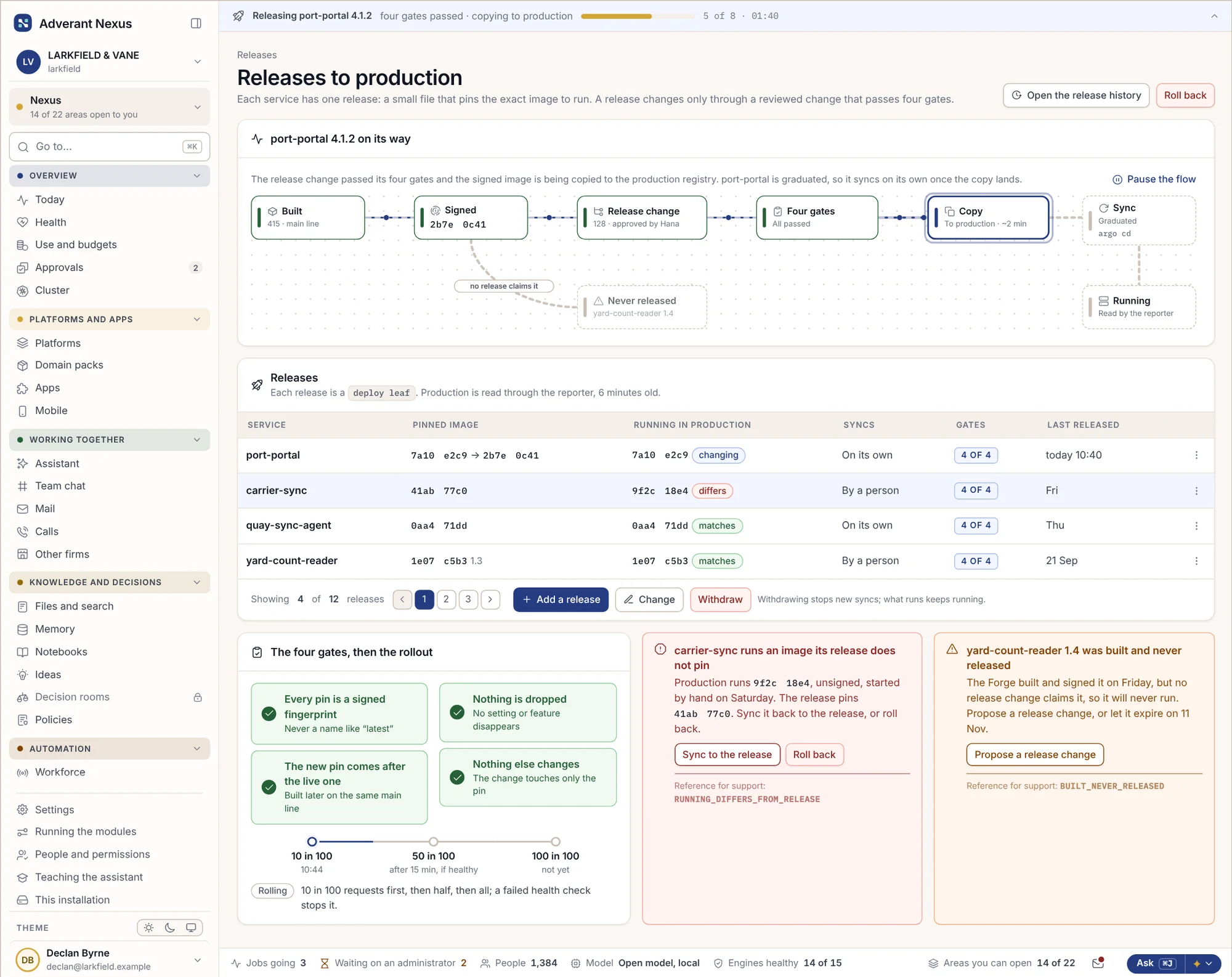Sync carrier-sync to the release
This screenshot has width=1232, height=977.
pos(727,755)
